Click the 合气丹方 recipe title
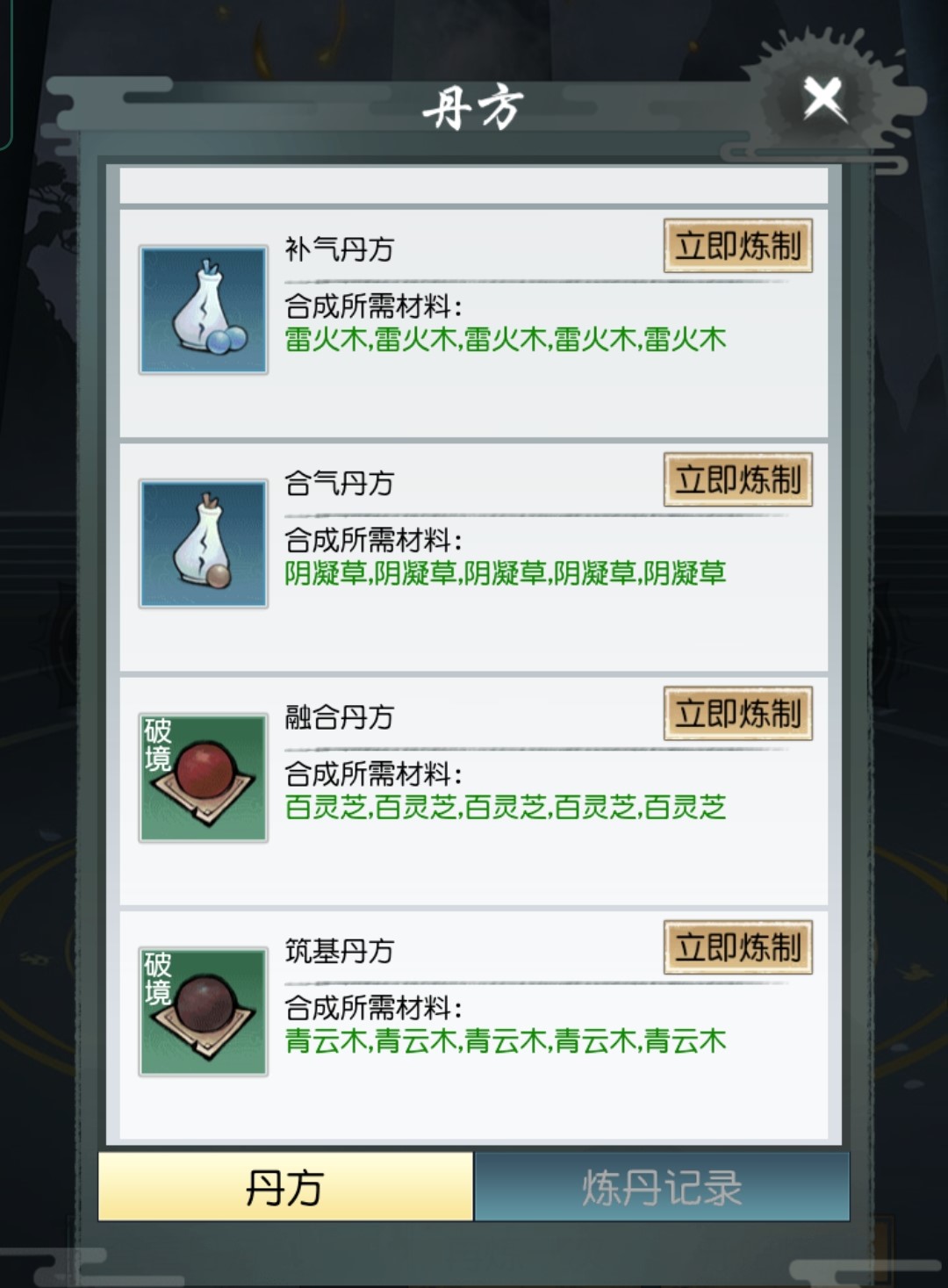 [x=339, y=483]
